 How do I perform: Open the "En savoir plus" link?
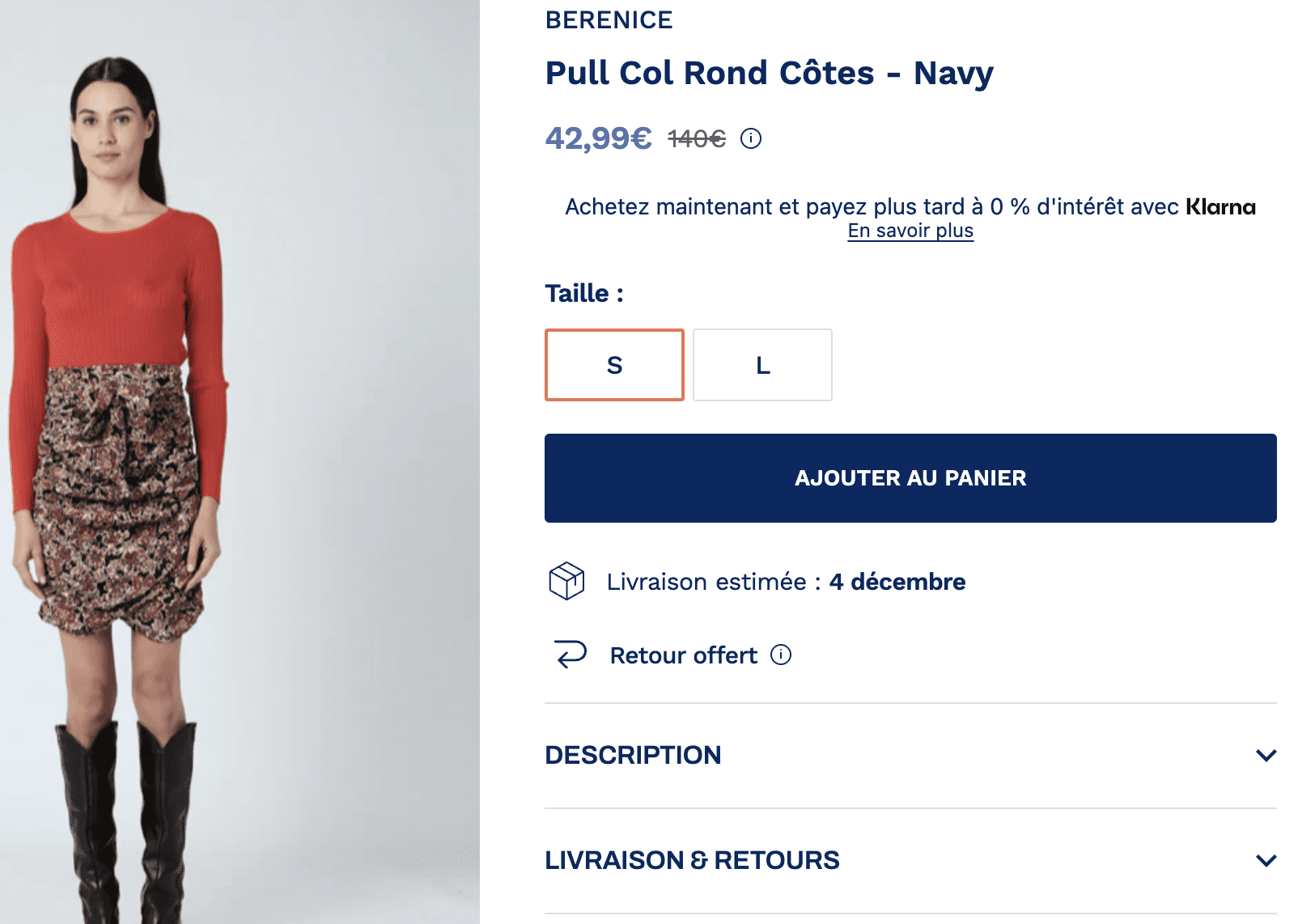click(909, 231)
